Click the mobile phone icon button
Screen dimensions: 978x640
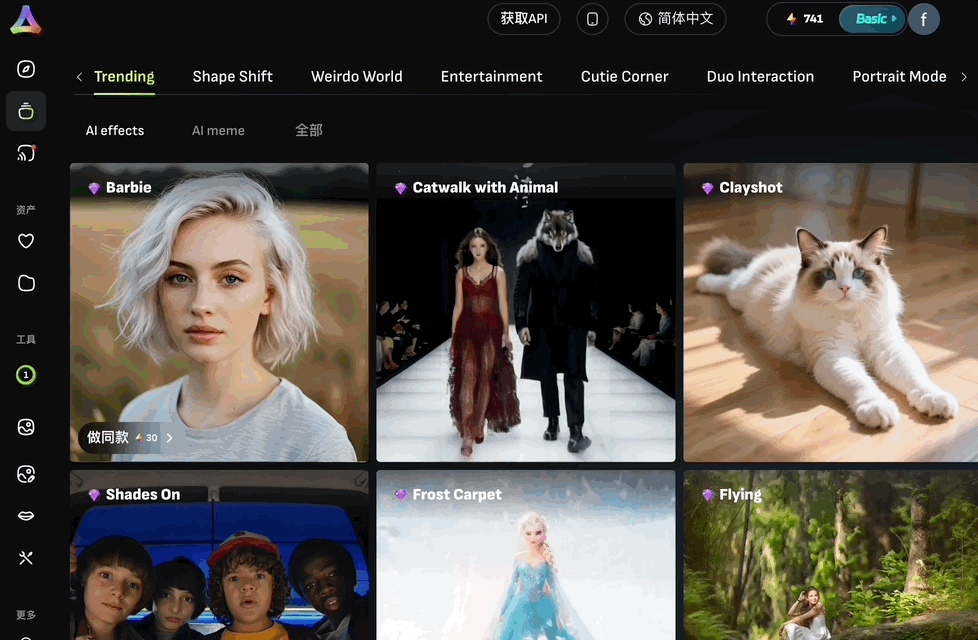592,19
